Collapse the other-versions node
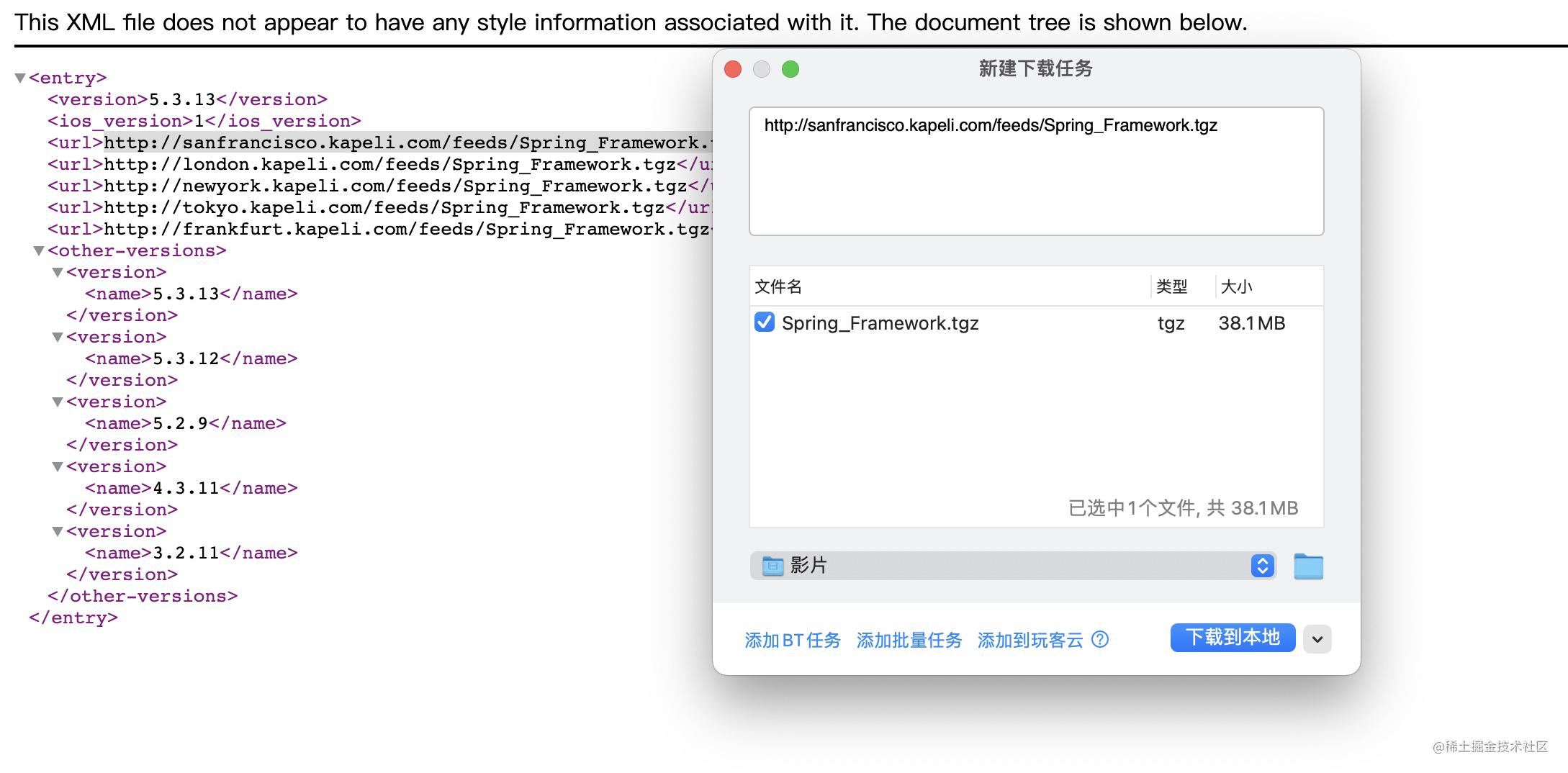 pos(39,250)
